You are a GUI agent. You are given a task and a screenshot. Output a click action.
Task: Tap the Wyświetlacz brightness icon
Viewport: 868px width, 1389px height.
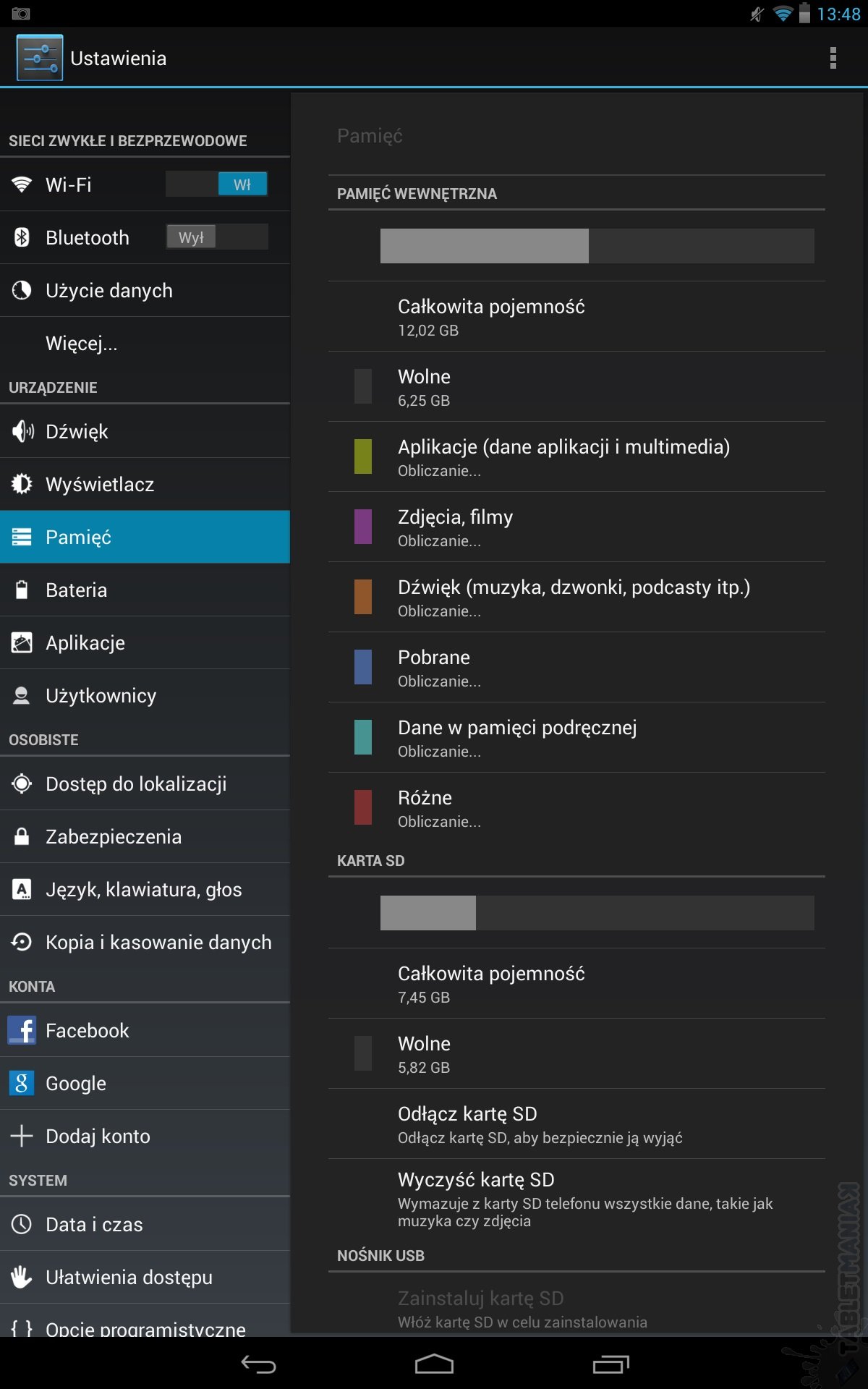coord(22,485)
